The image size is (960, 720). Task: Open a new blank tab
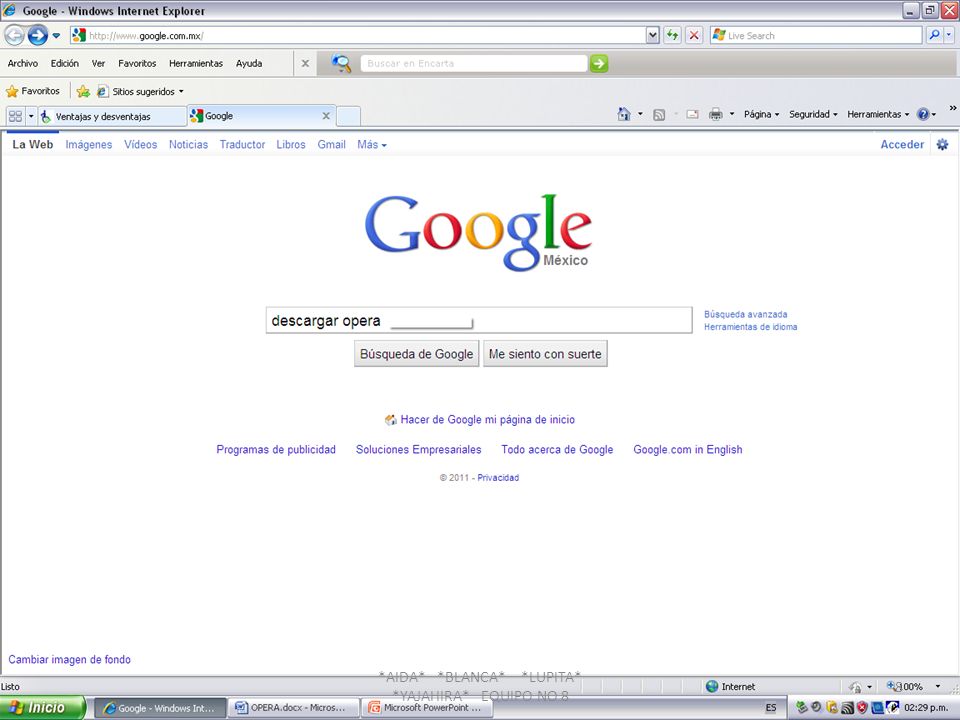click(x=348, y=116)
